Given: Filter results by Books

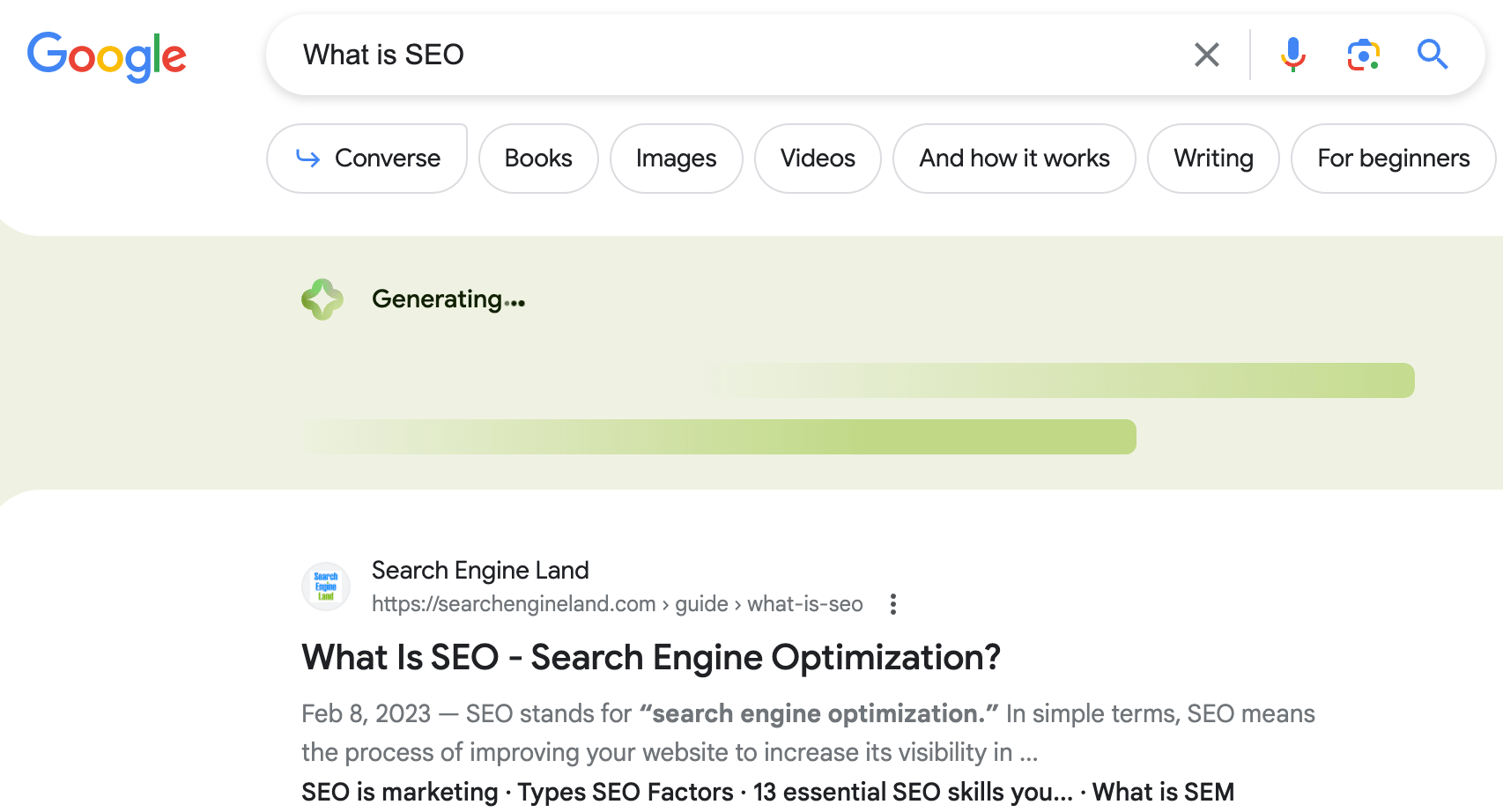Looking at the screenshot, I should click(538, 159).
